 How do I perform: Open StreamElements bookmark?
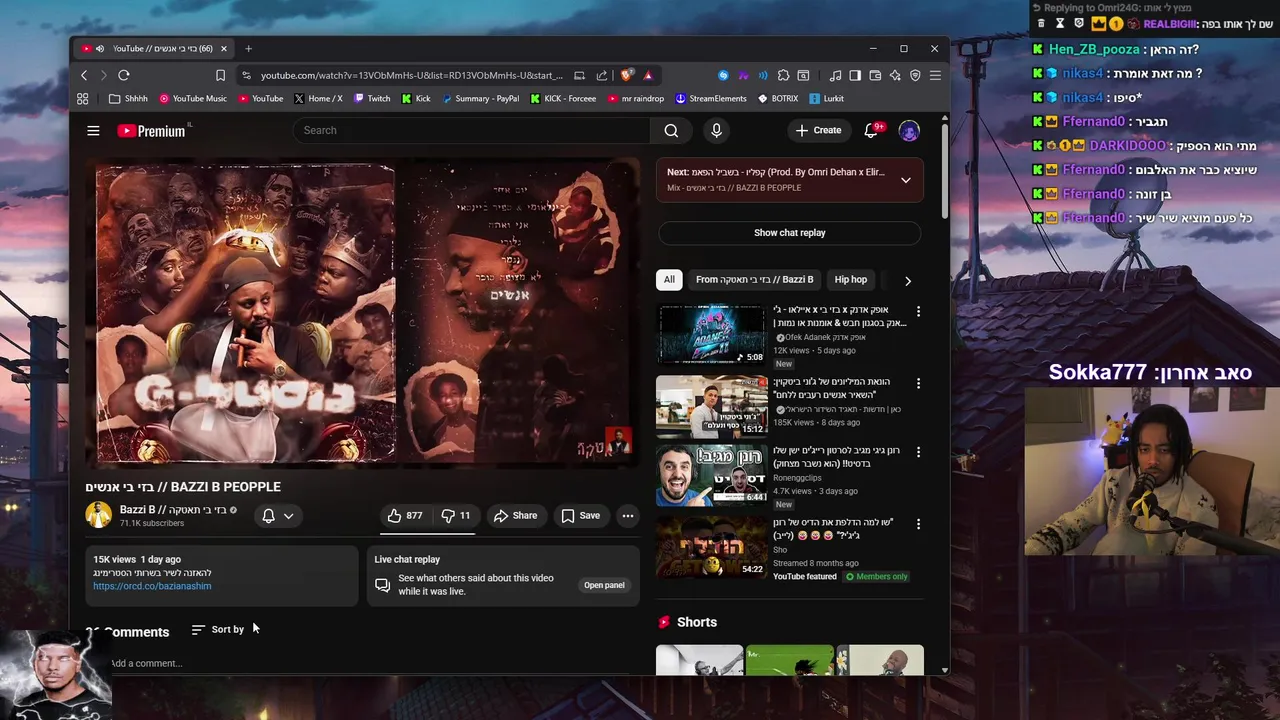(711, 99)
